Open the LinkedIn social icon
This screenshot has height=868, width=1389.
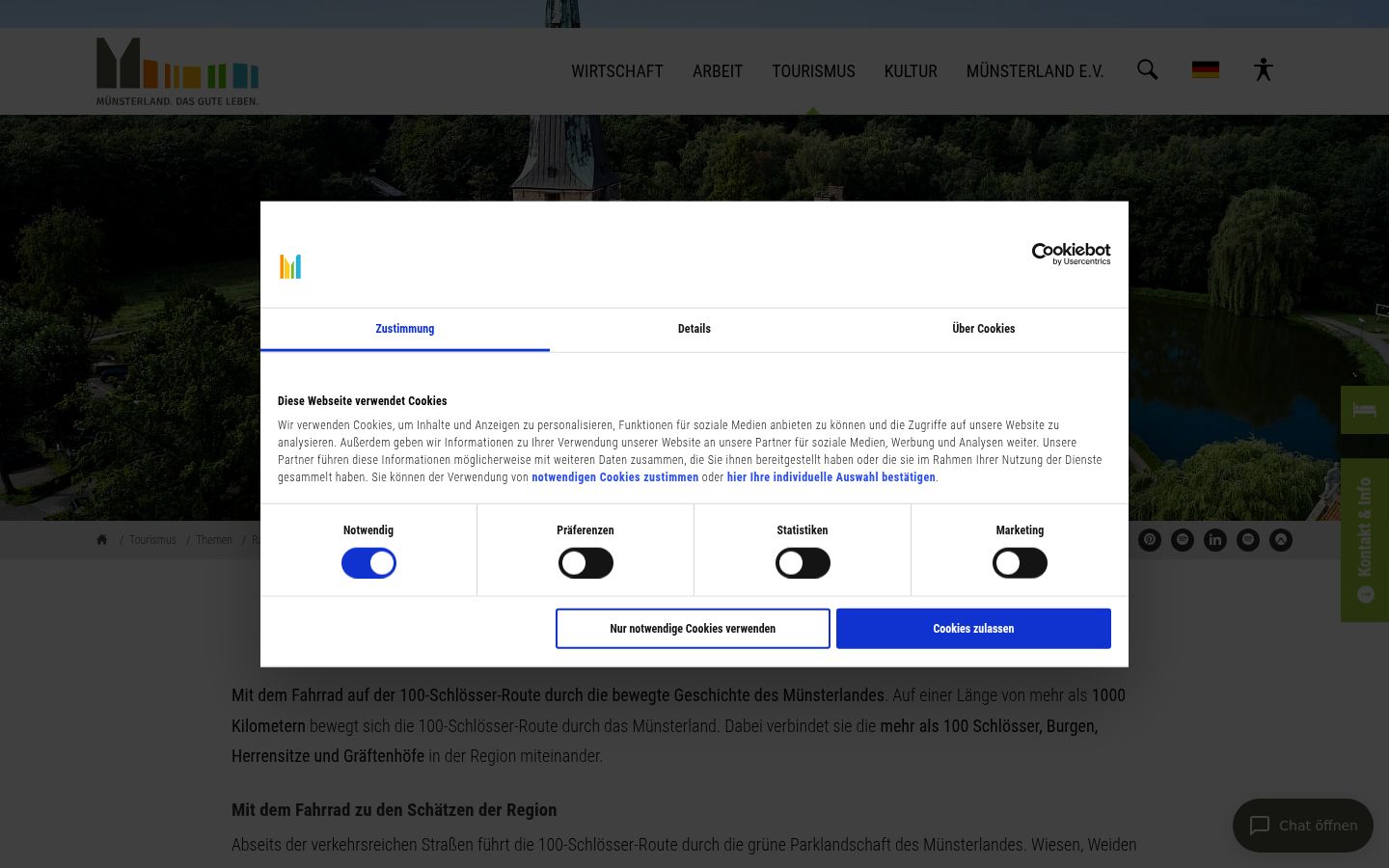tap(1215, 540)
